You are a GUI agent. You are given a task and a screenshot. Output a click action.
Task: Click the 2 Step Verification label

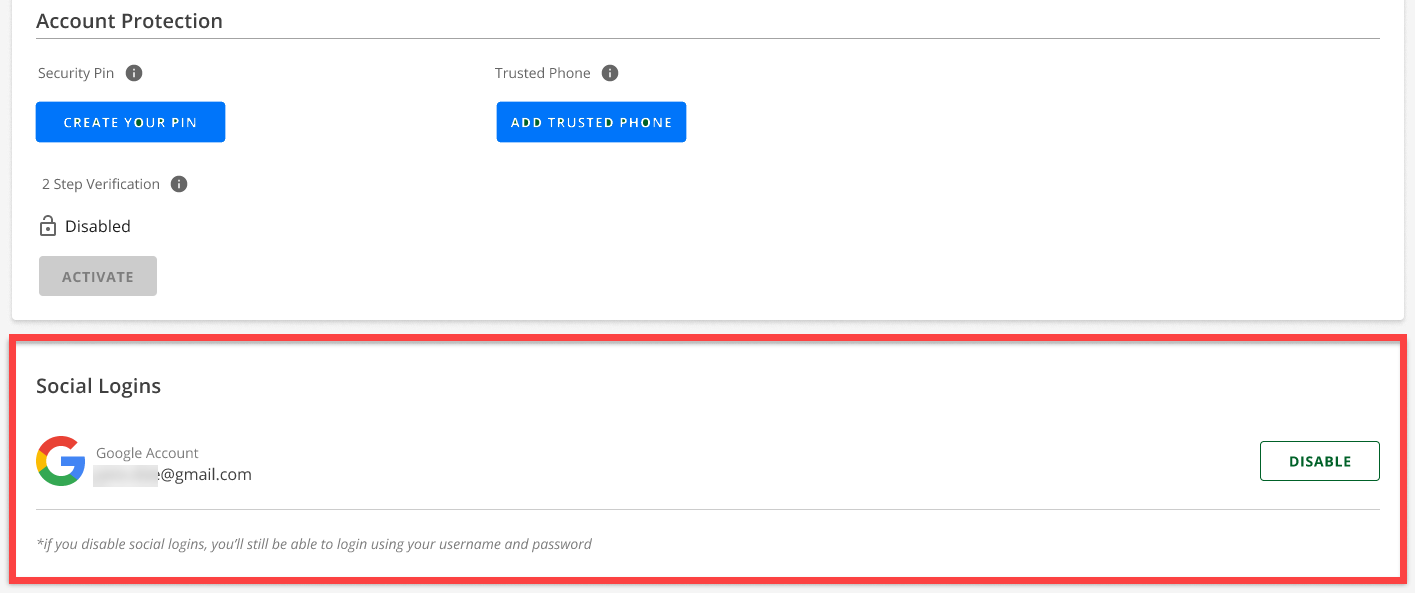(100, 184)
